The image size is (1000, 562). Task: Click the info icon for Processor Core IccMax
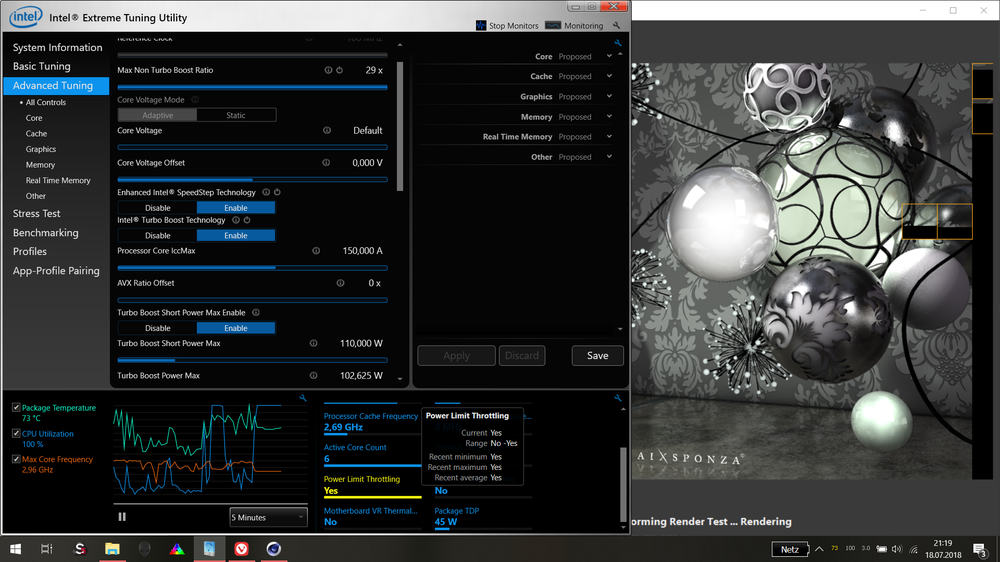pyautogui.click(x=316, y=251)
